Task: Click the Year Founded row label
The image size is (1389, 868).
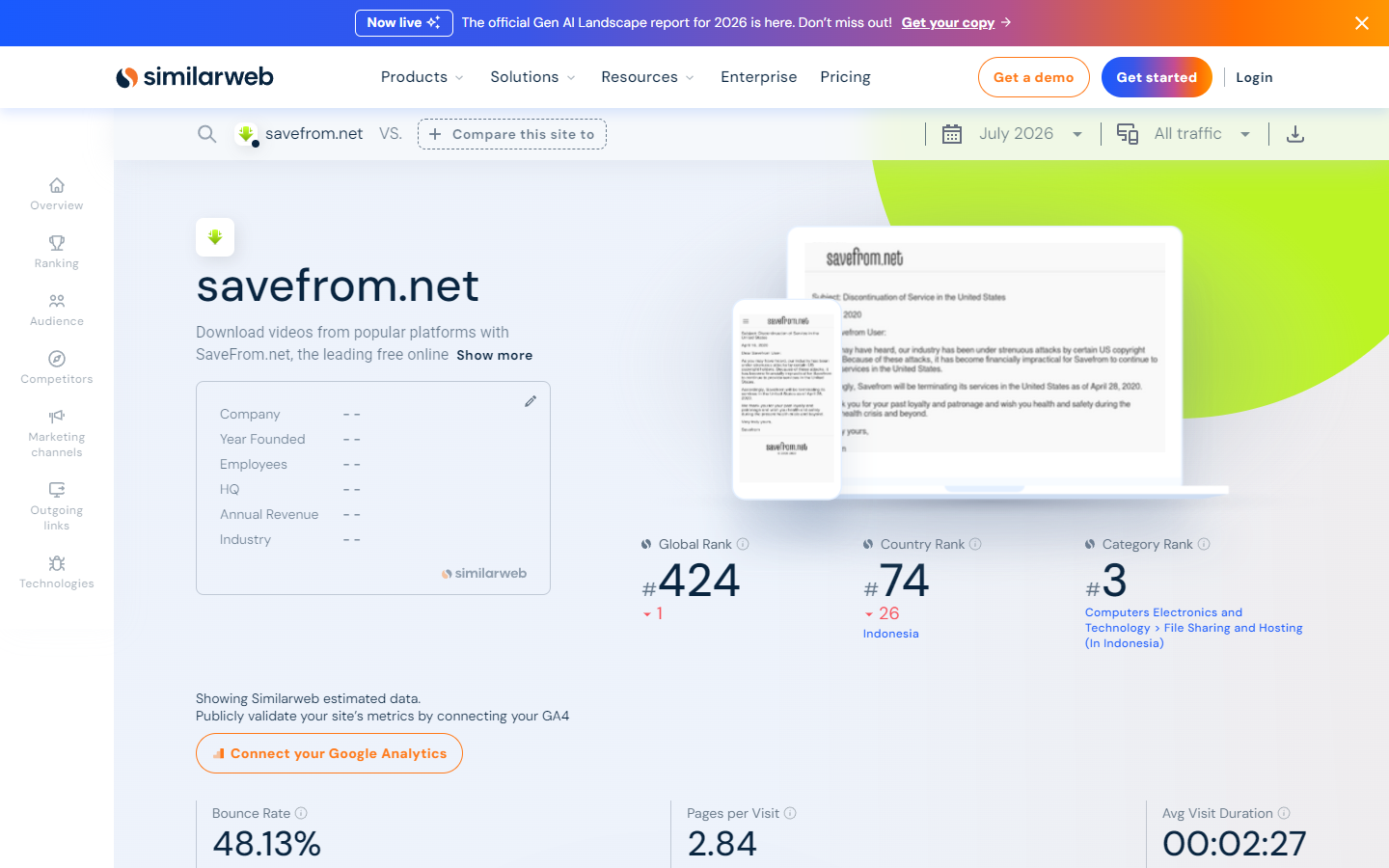Action: 262,439
